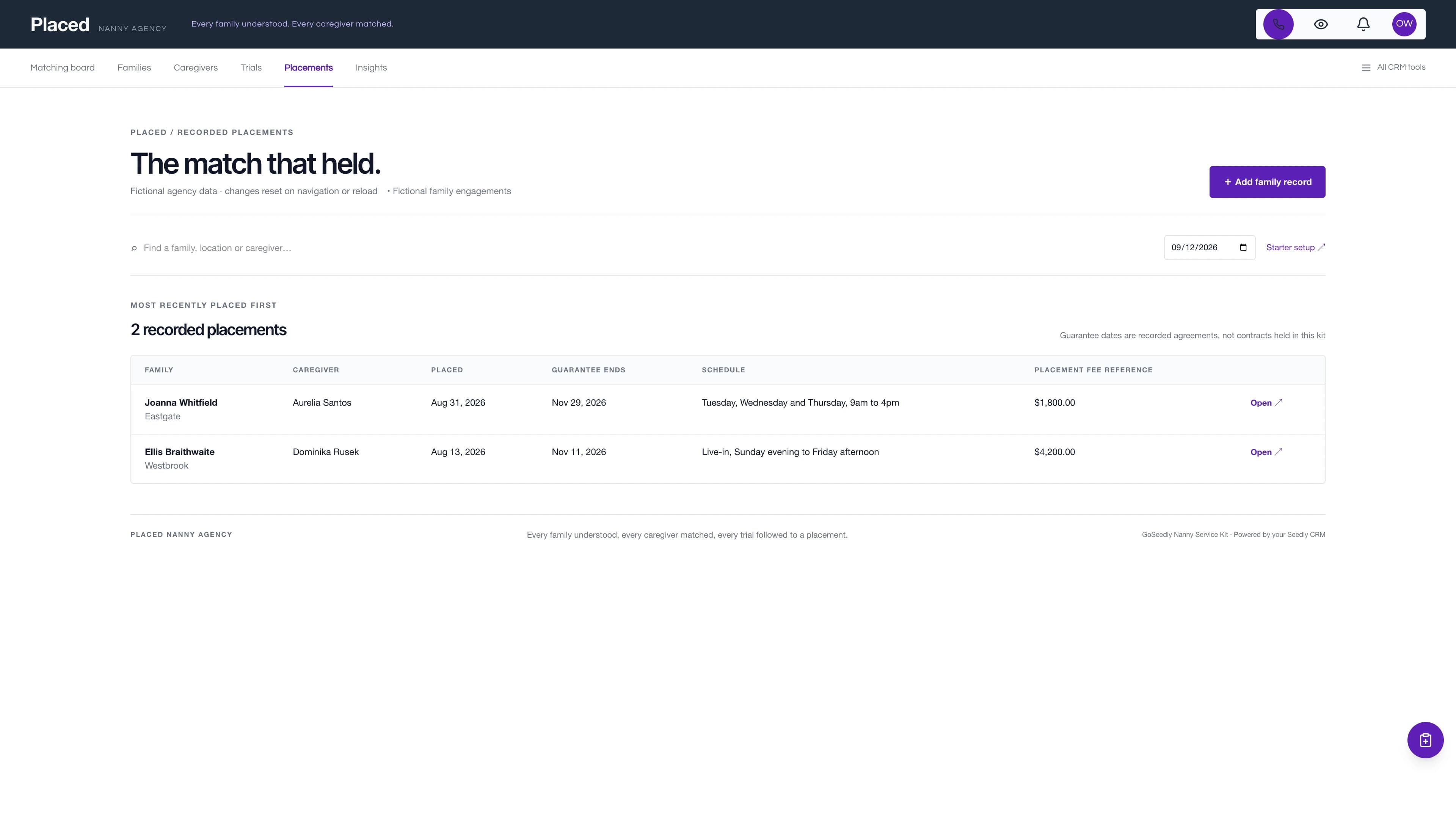Select family name Joanna Whitfield
The height and width of the screenshot is (819, 1456).
click(x=181, y=402)
